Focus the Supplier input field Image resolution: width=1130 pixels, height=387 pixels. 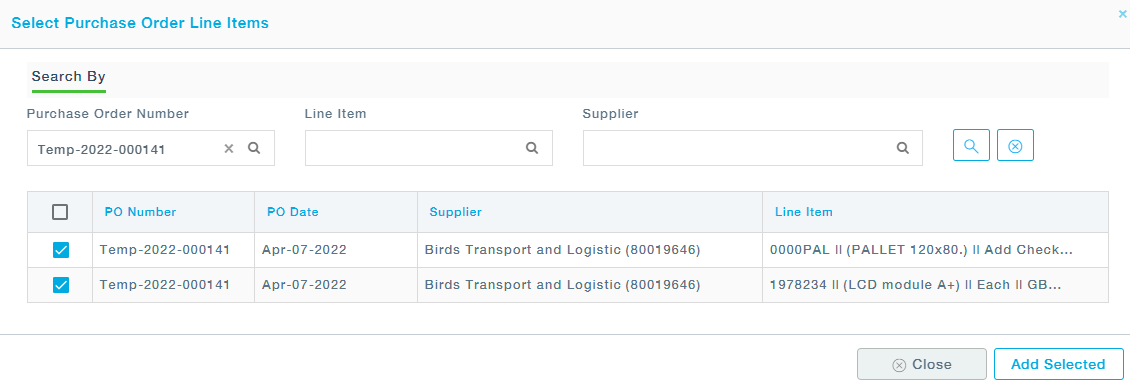[752, 148]
